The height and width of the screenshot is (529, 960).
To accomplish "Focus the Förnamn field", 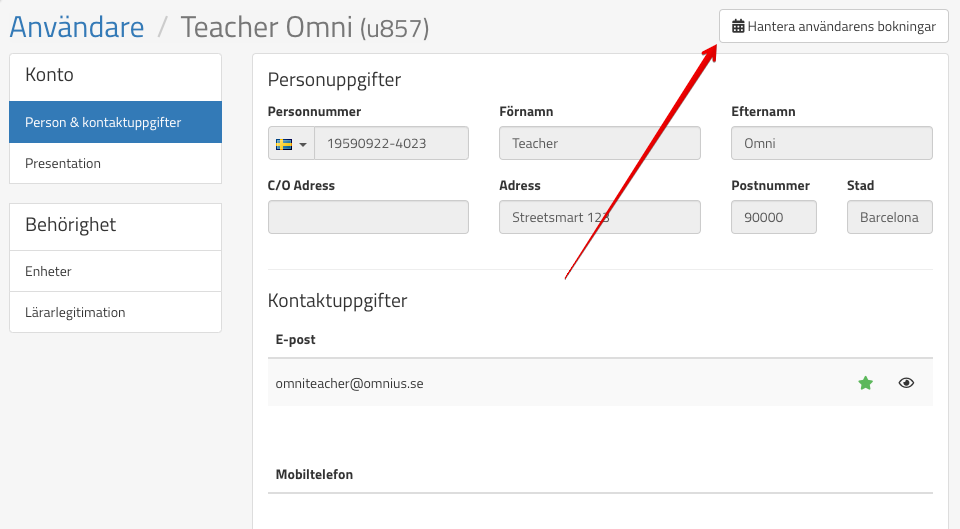I will coord(599,144).
